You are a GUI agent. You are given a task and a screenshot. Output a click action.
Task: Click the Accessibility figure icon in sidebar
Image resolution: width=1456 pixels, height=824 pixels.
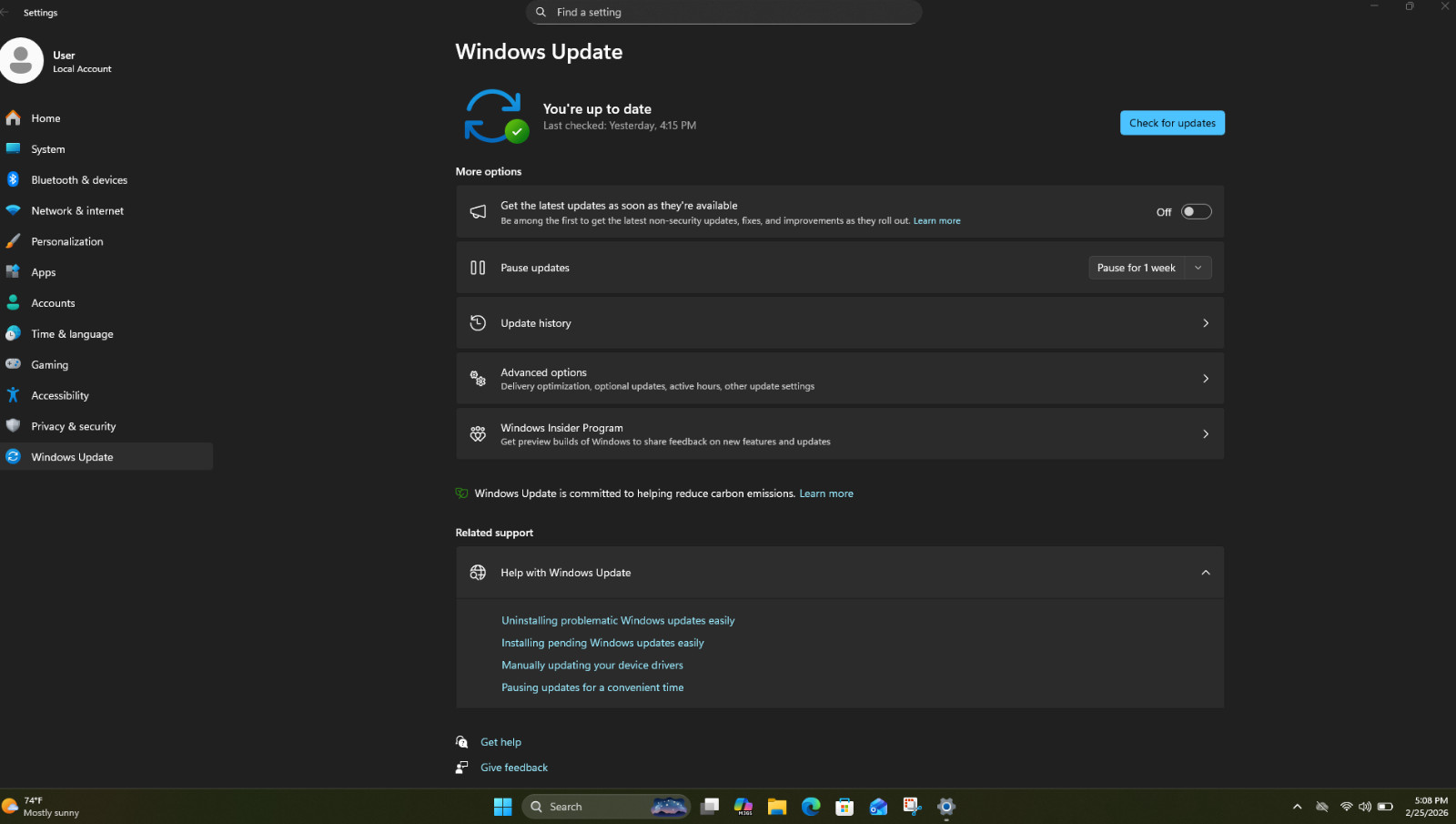point(13,395)
